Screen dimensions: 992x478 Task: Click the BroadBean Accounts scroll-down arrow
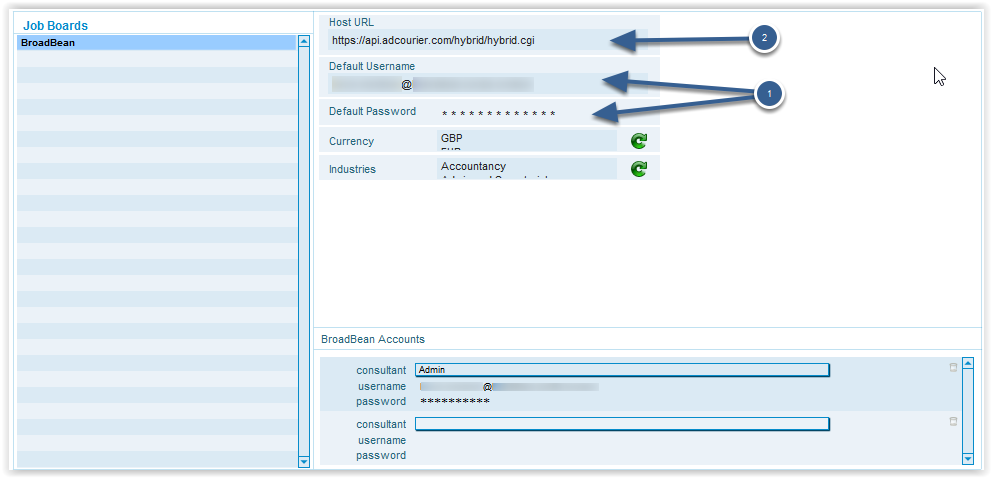click(967, 459)
